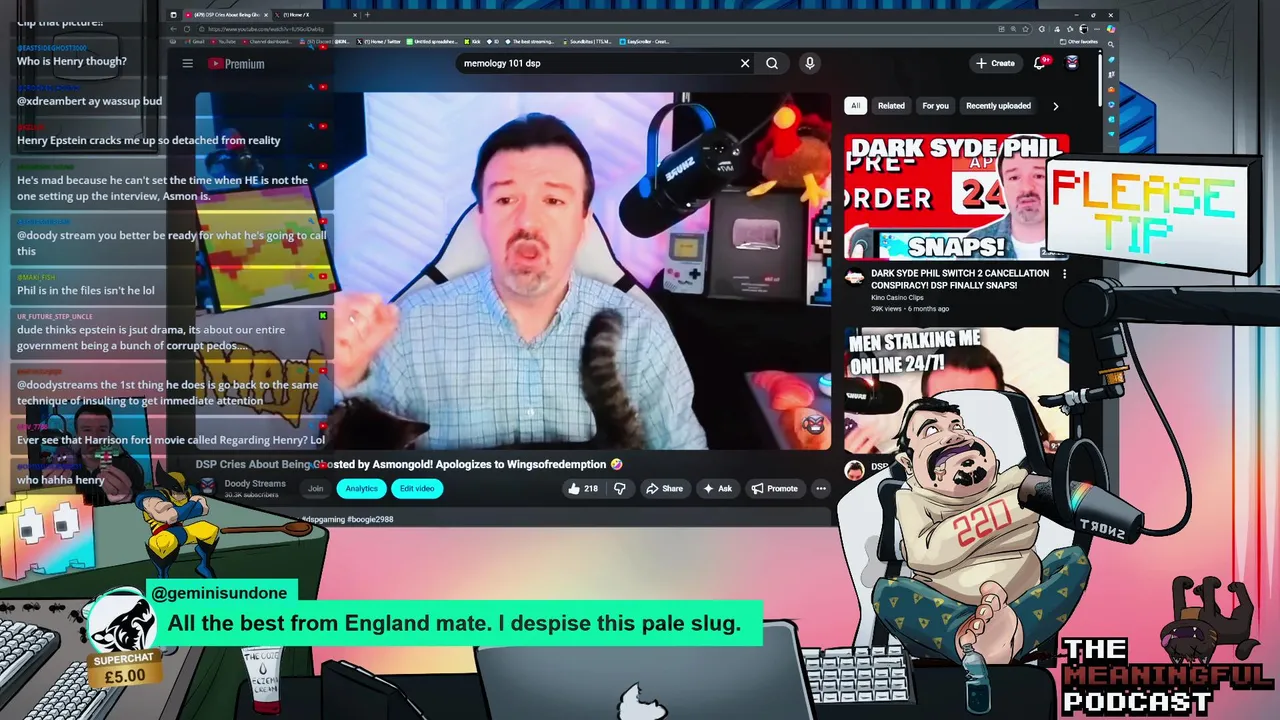Bookmark page with the star icon
1280x720 pixels.
[1025, 29]
